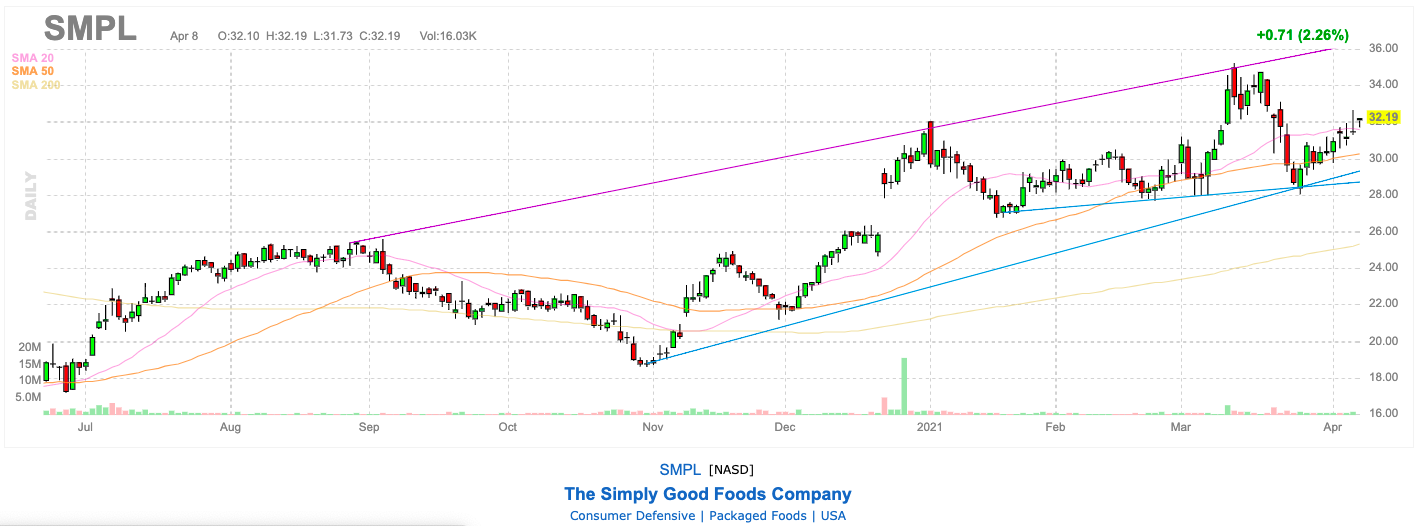
Task: Open The Simply Good Foods Company link
Action: (708, 494)
